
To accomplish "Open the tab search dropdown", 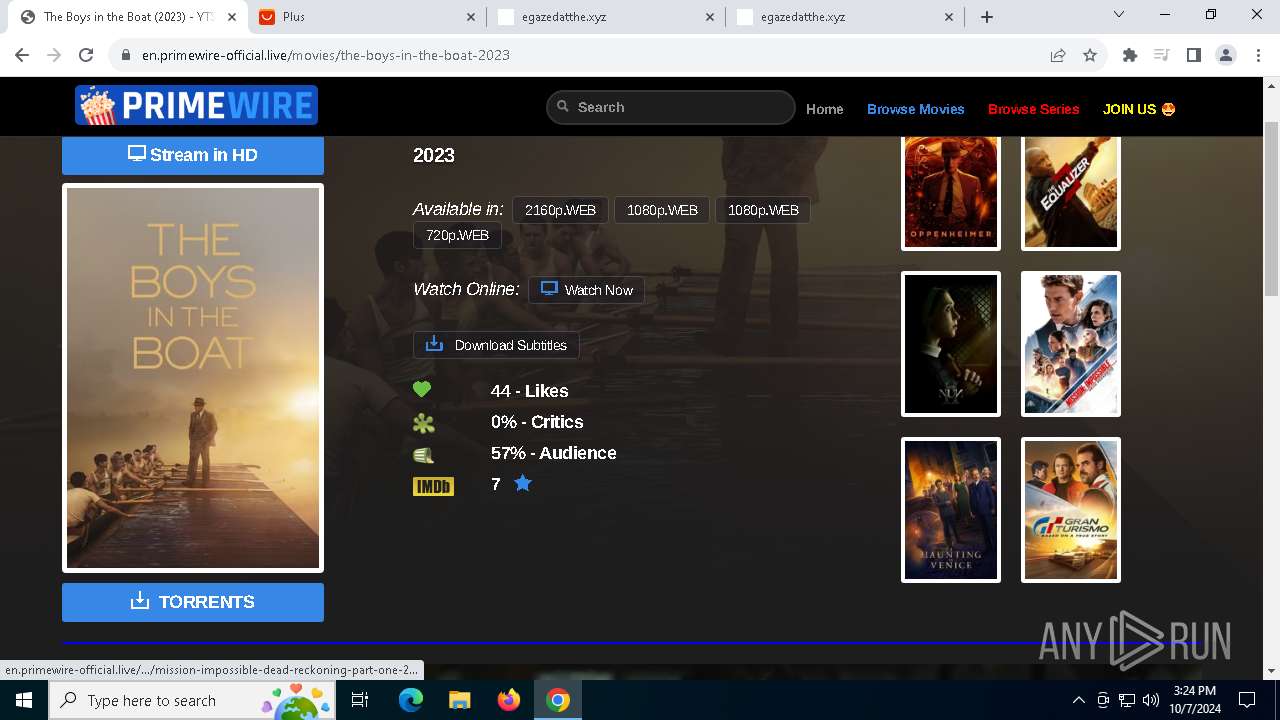I will (1119, 15).
